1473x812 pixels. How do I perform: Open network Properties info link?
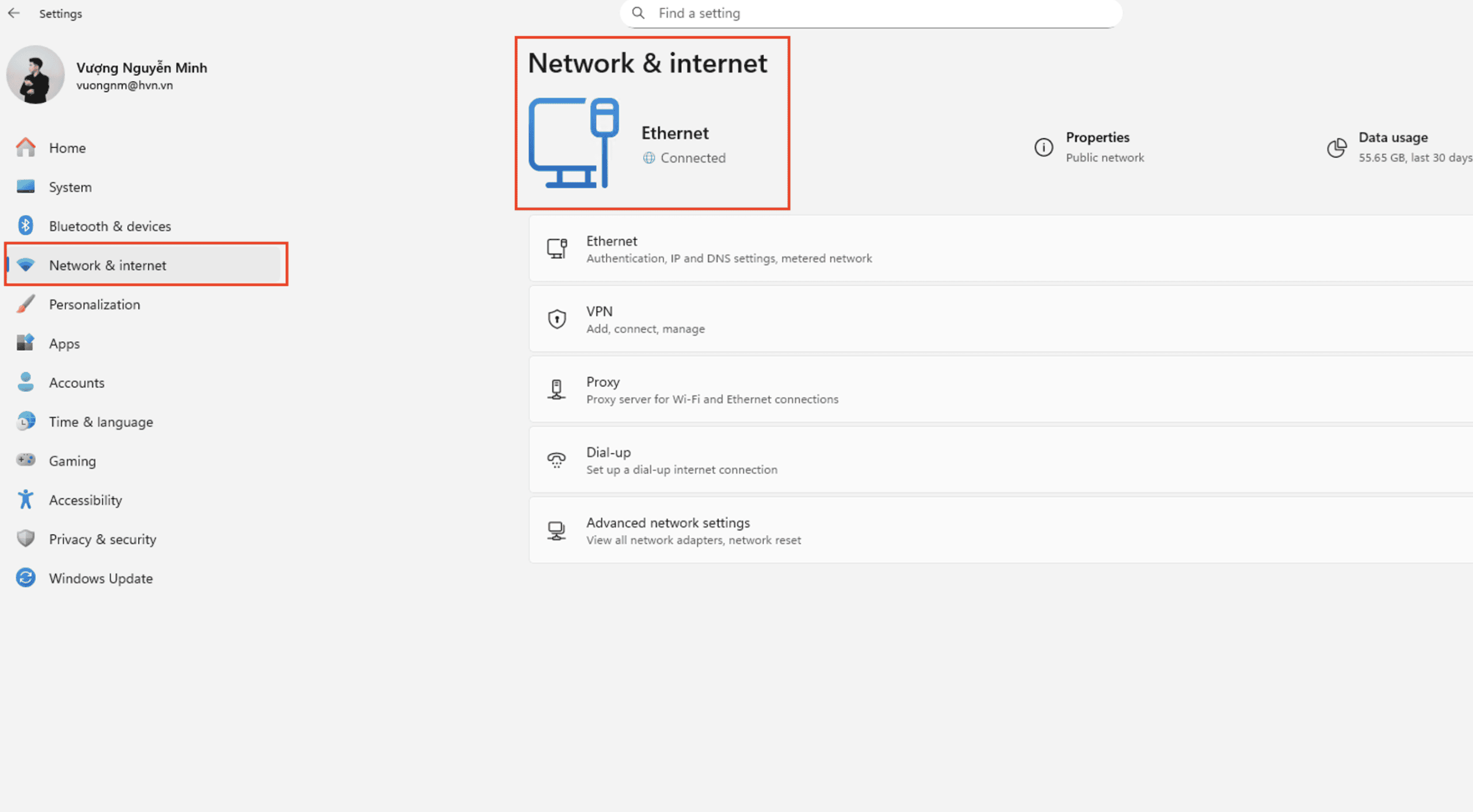1096,147
